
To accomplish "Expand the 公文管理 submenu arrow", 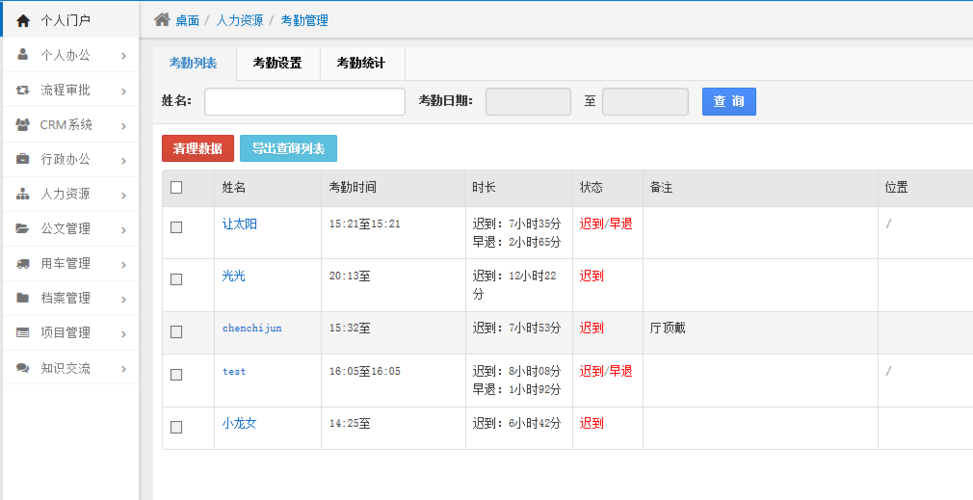I will pyautogui.click(x=123, y=229).
